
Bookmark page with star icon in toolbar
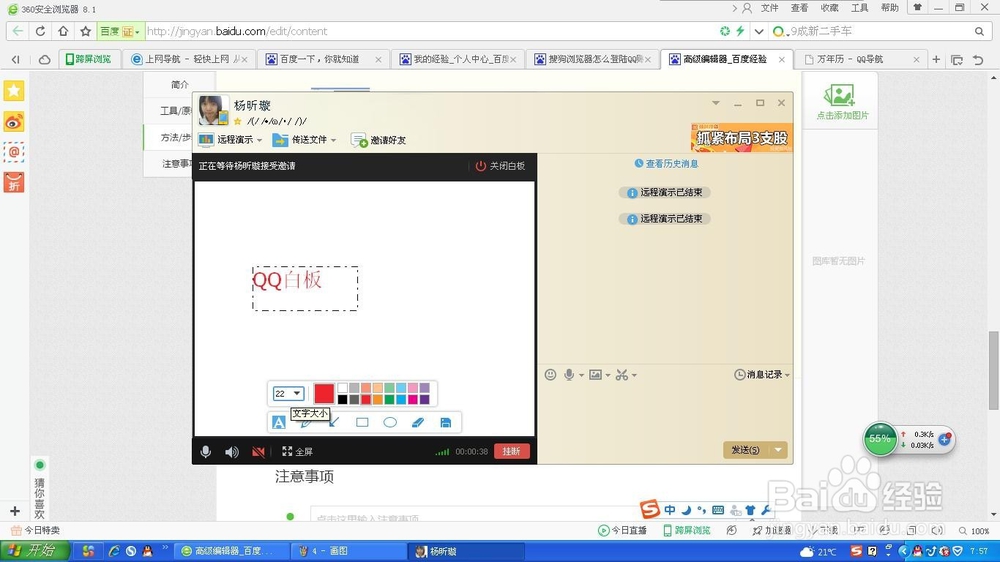point(85,31)
